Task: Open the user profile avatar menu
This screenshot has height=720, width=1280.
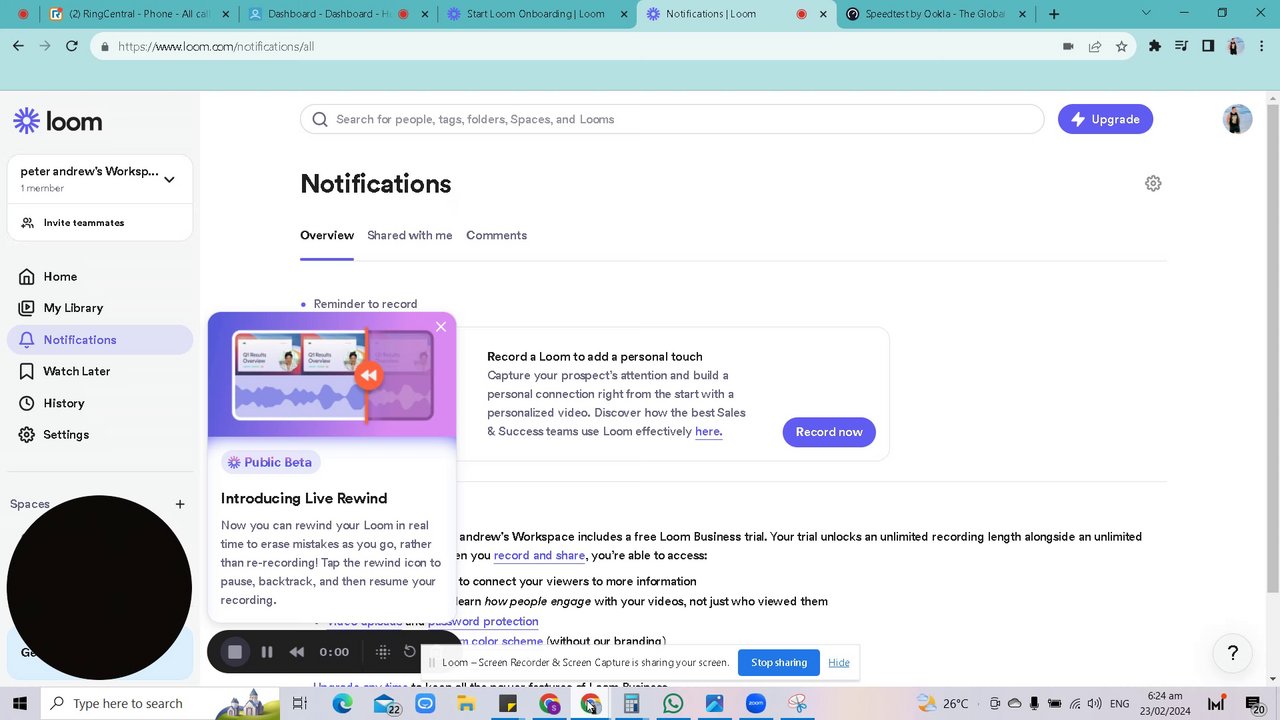Action: [1237, 119]
